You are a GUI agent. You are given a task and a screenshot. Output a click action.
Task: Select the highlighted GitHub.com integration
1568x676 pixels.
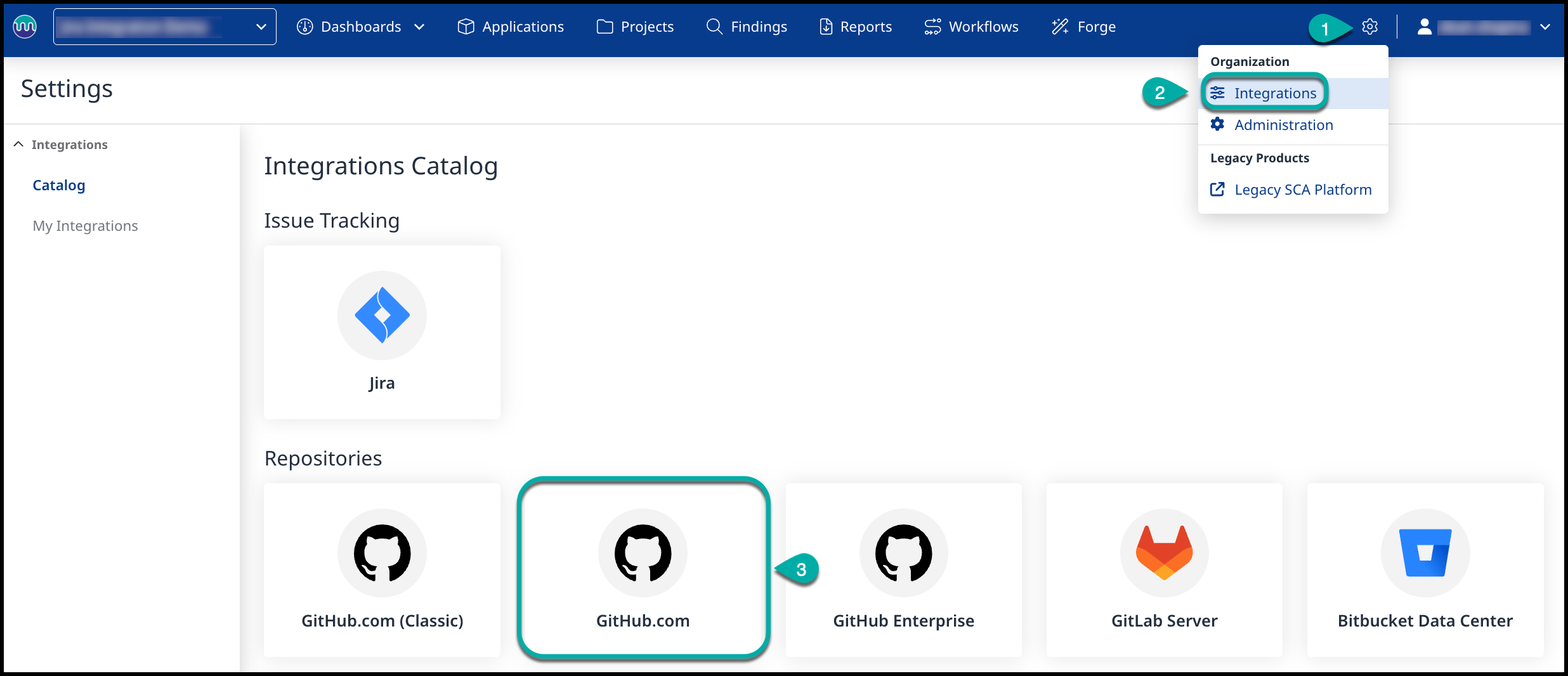pos(643,569)
